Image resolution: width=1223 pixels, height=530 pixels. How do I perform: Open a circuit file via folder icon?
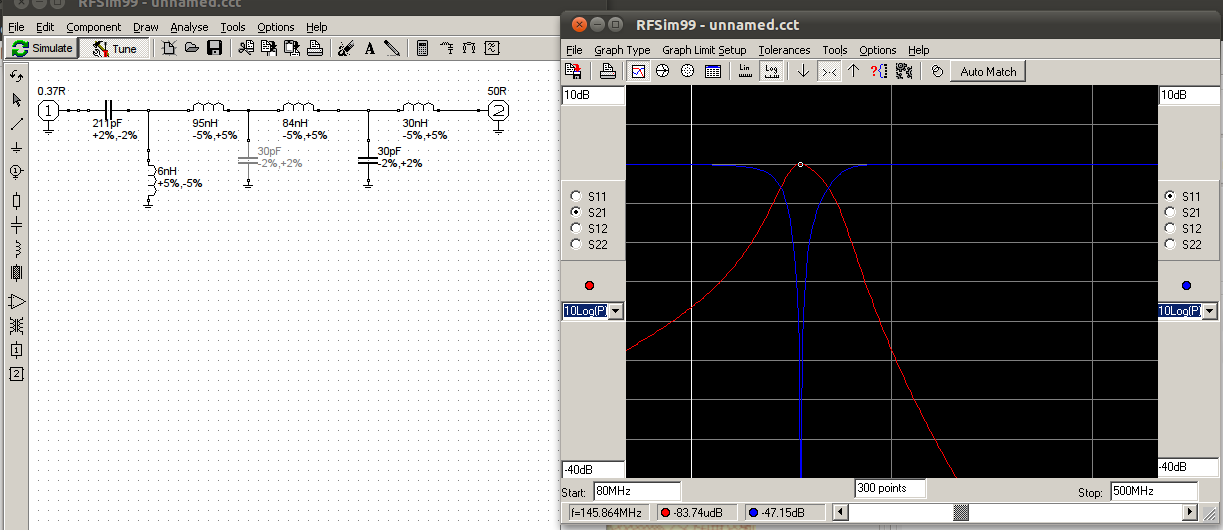click(x=192, y=47)
